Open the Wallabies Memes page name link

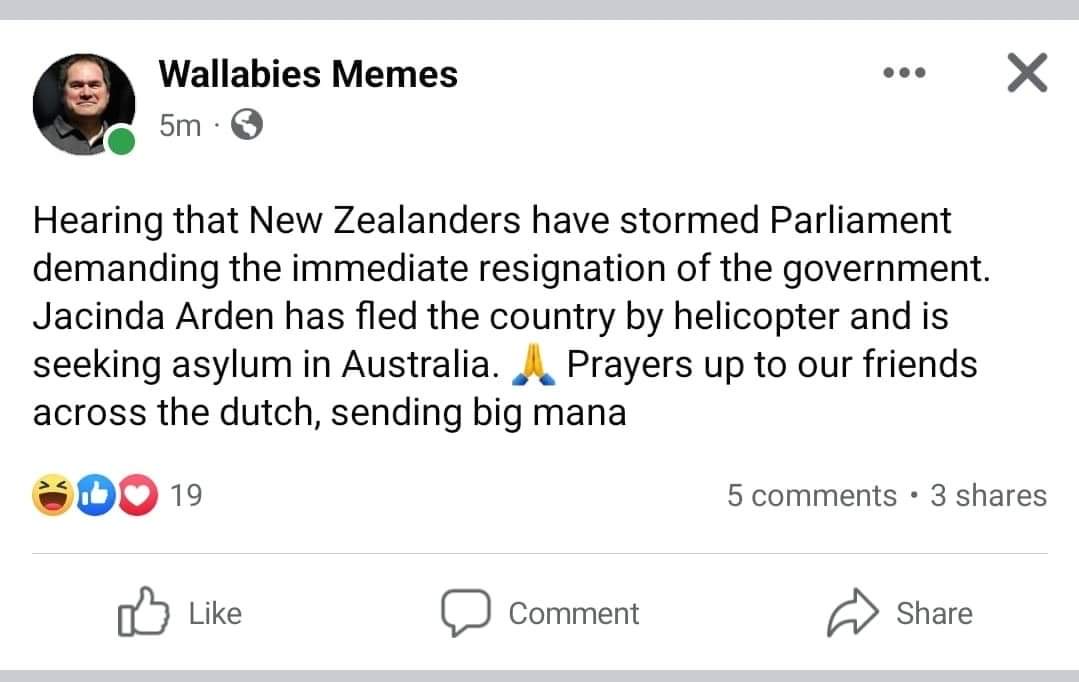tap(308, 74)
